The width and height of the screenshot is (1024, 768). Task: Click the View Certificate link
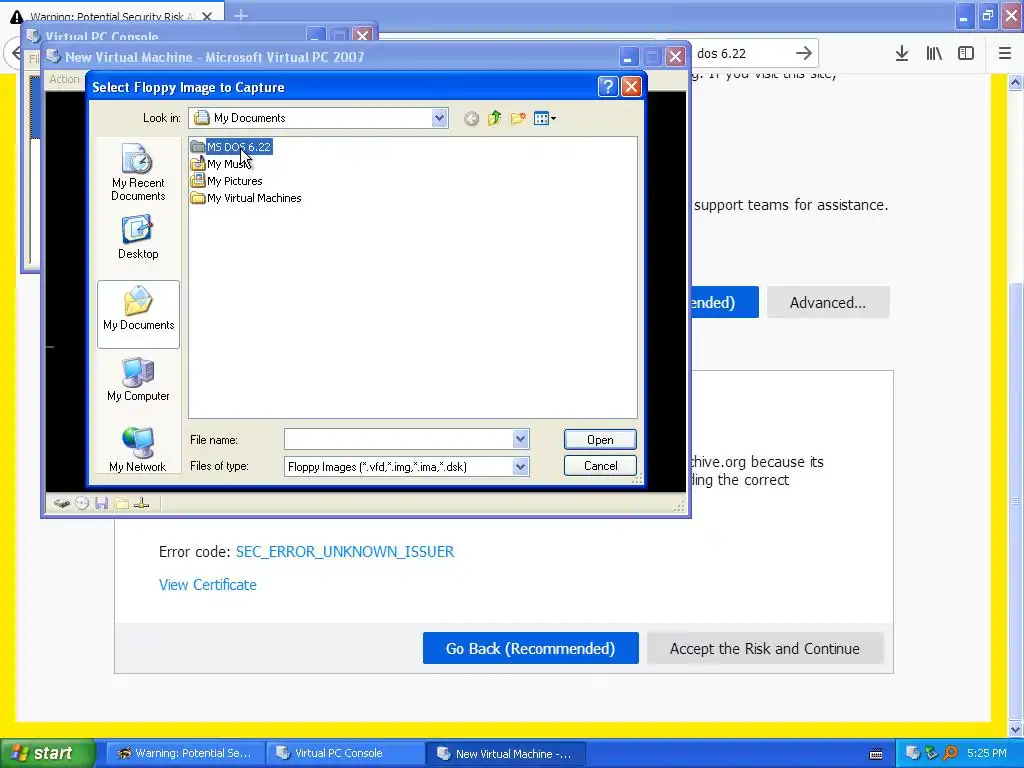tap(208, 584)
